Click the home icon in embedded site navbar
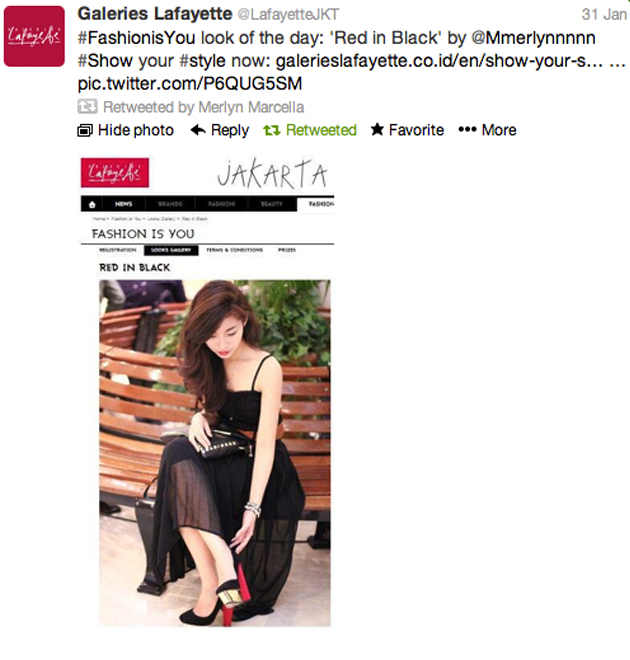 [92, 204]
